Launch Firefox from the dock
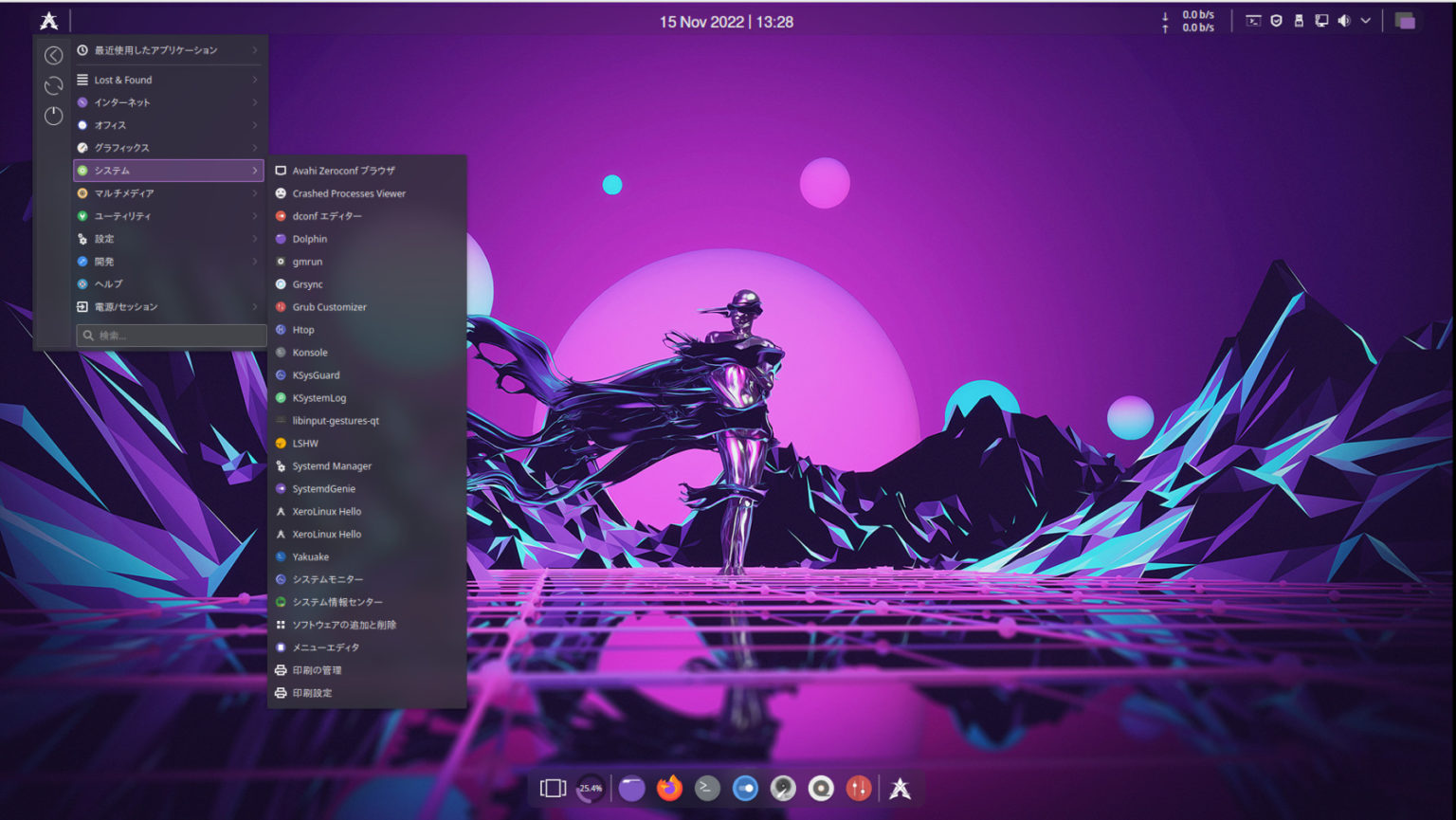1456x820 pixels. tap(669, 788)
